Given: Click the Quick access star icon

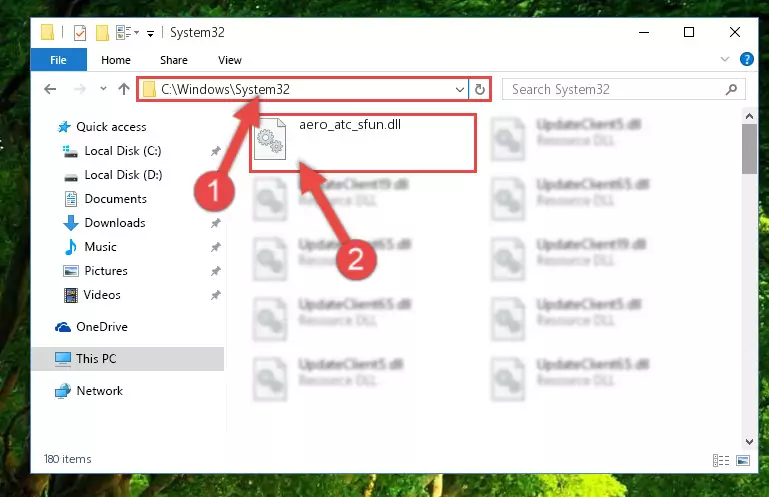Looking at the screenshot, I should pos(64,127).
